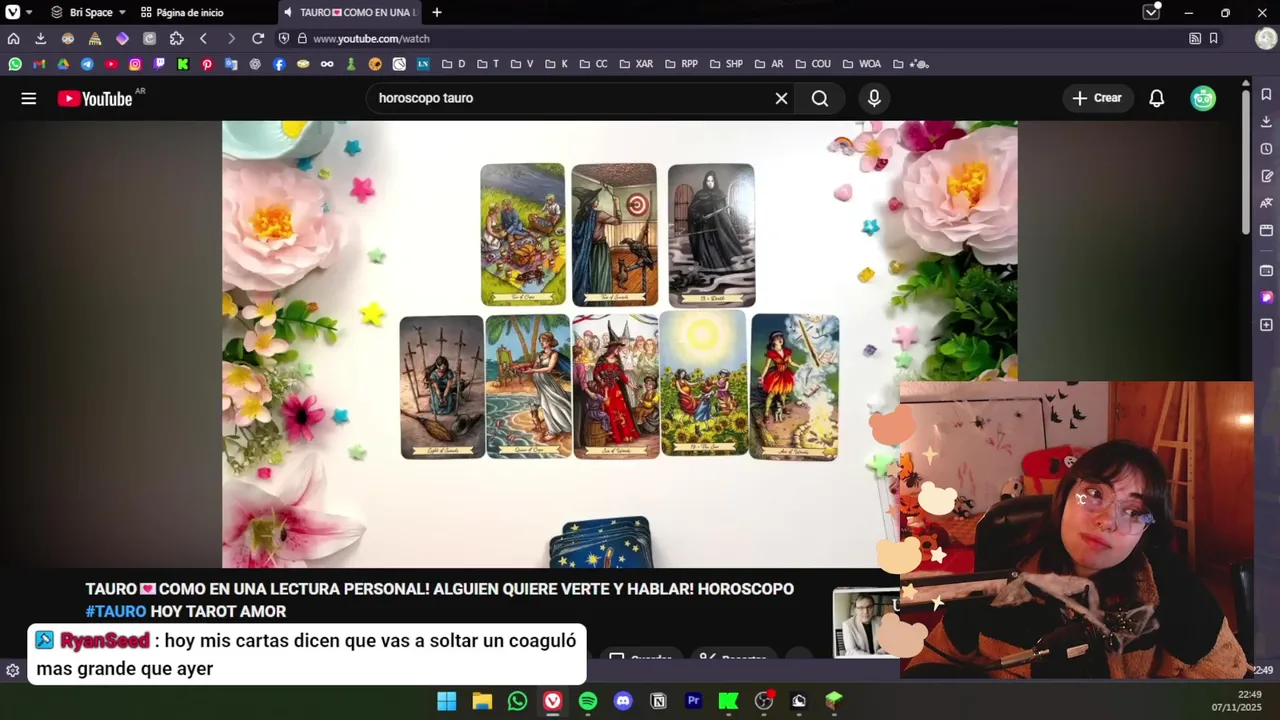Expand the XAR bookmarks folder
The image size is (1280, 720).
pos(636,64)
